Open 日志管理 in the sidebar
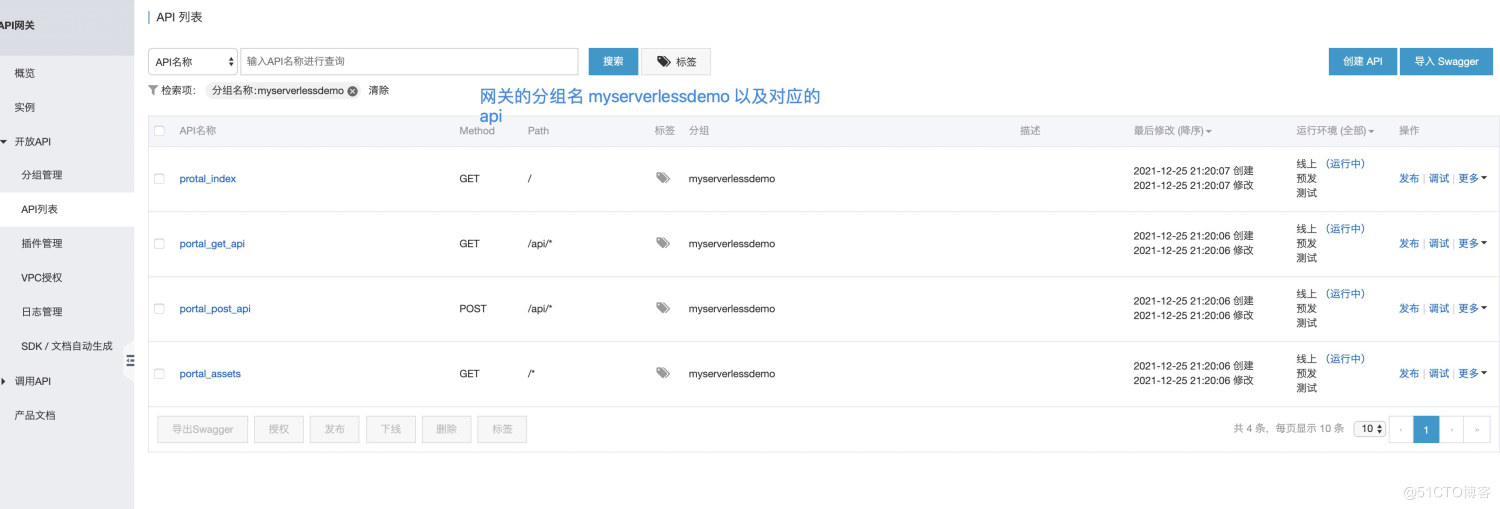This screenshot has width=1500, height=509. point(42,311)
